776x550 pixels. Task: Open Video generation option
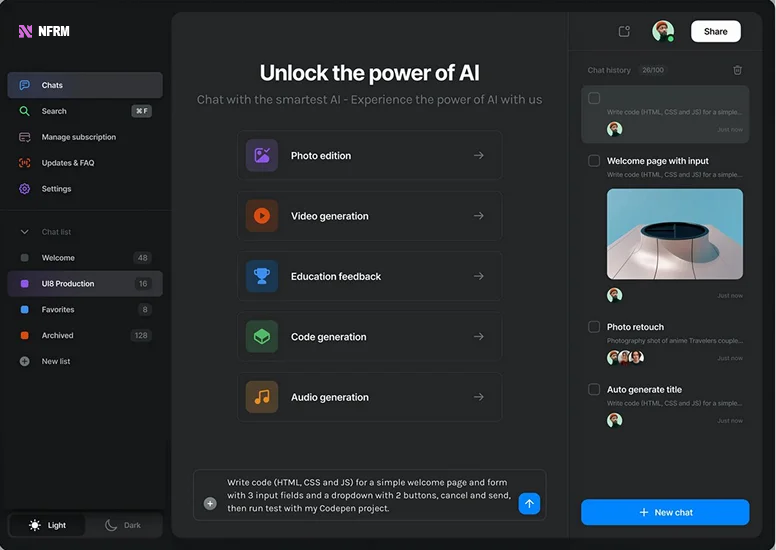[370, 216]
